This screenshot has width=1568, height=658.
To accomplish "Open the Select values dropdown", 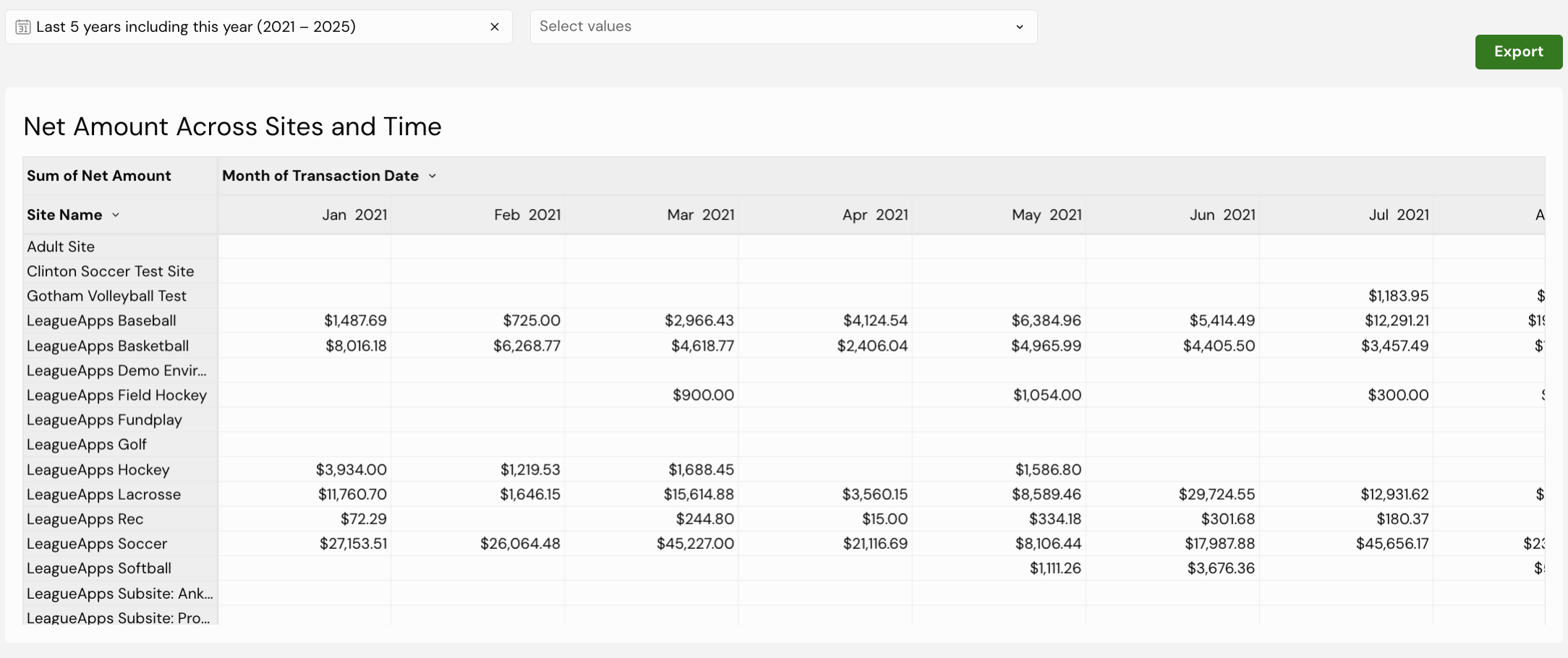I will (783, 27).
